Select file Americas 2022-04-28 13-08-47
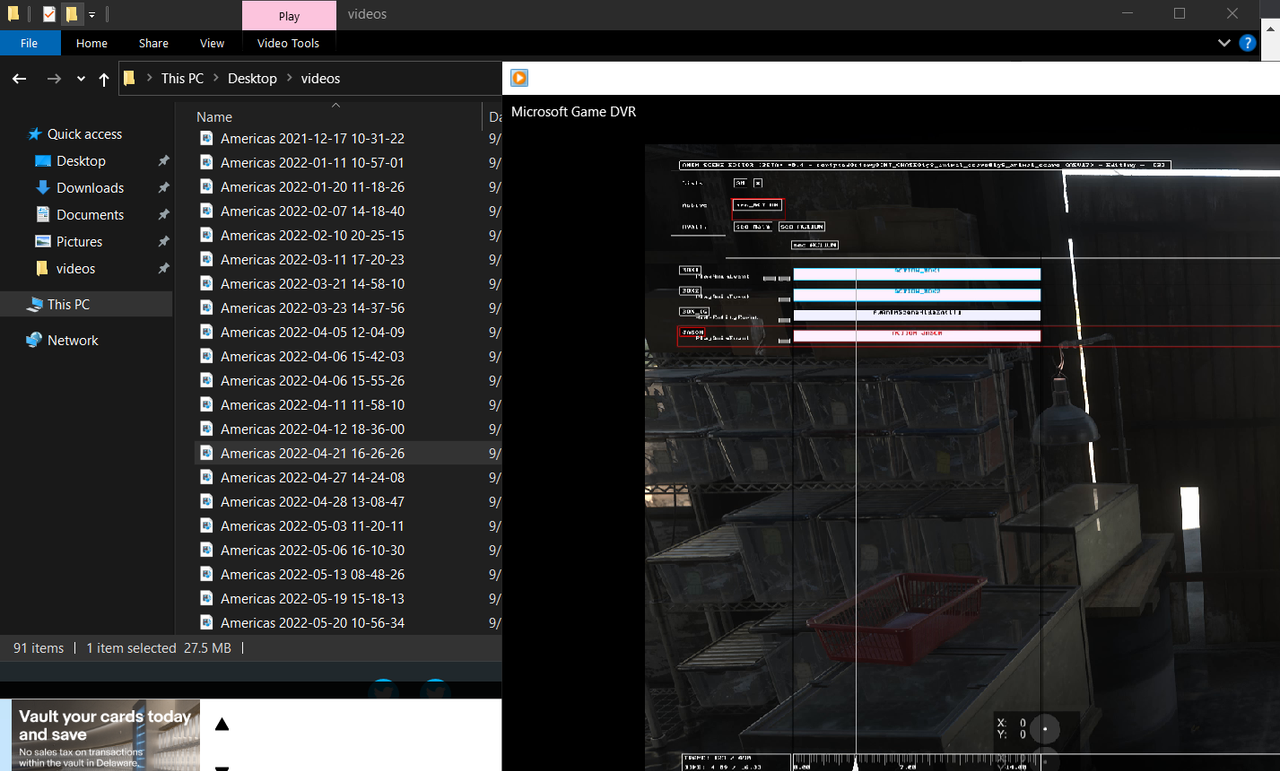The width and height of the screenshot is (1280, 771). 312,502
